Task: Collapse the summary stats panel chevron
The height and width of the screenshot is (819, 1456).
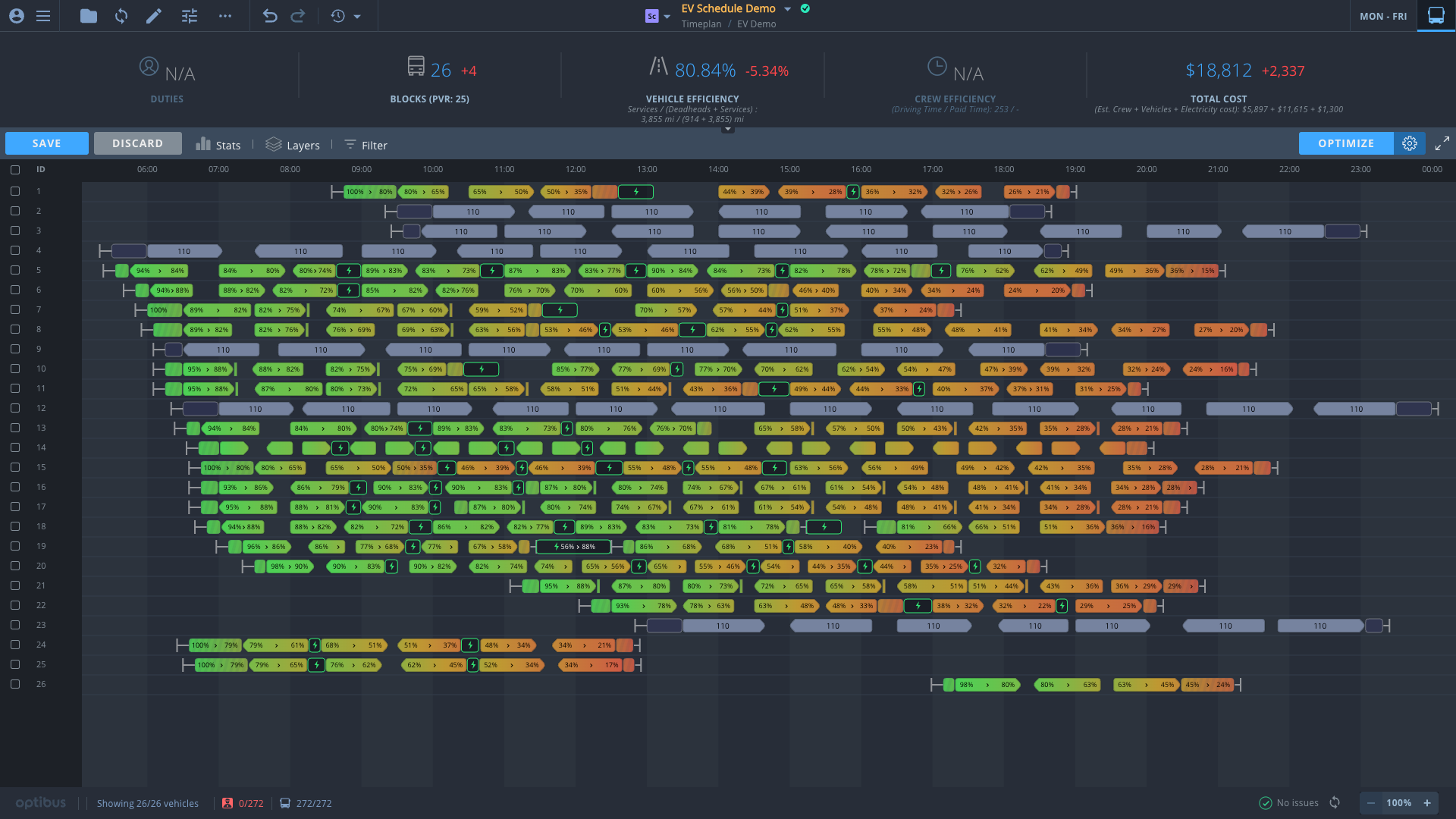Action: pyautogui.click(x=728, y=130)
